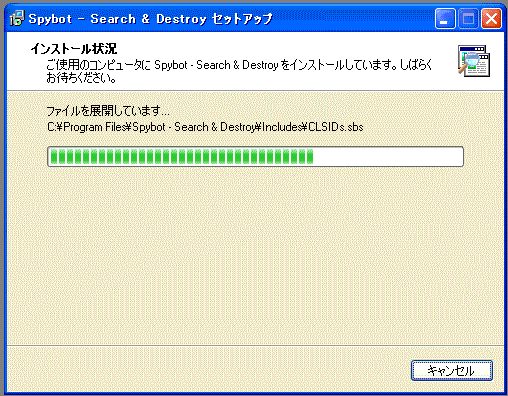Click empty footer area left of キャンセル

(207, 370)
